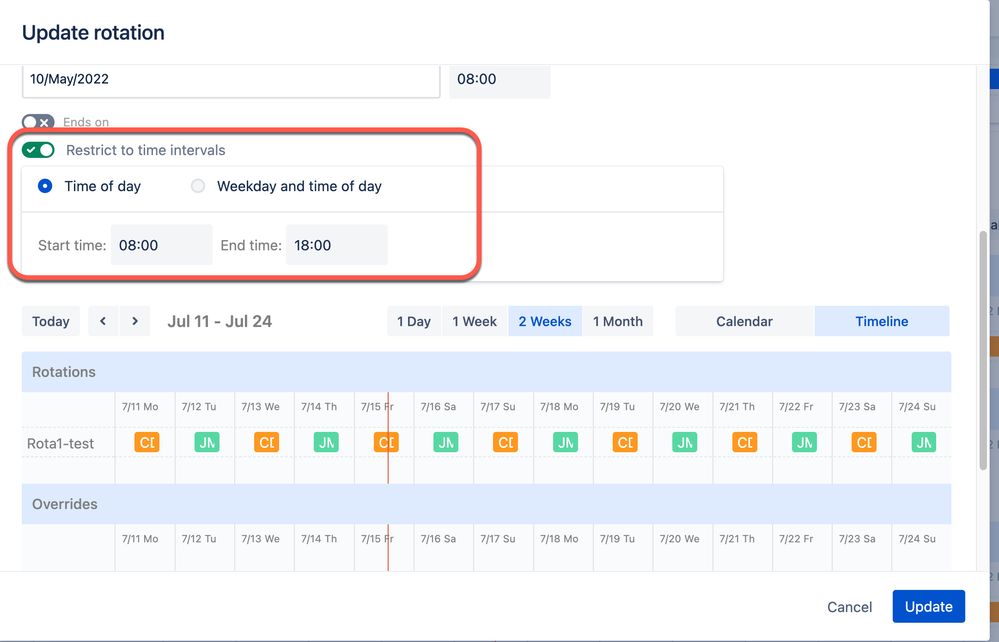Screen dimensions: 999x642
Task: Open the End time 18:00 selector
Action: (336, 245)
